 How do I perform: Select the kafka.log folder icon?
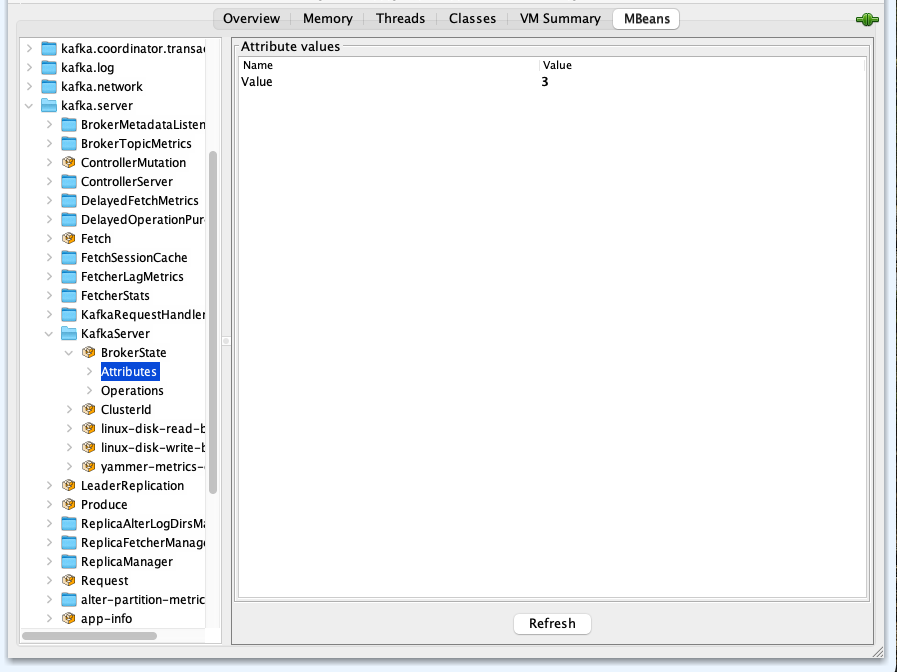(x=49, y=67)
